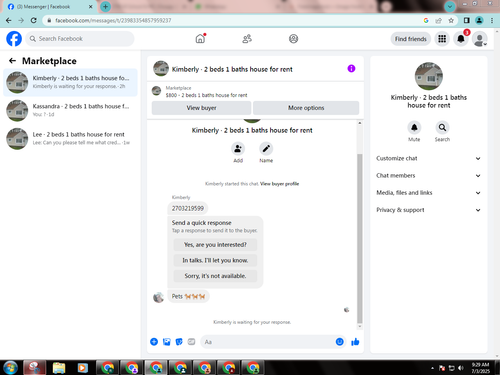Expand the Customize chat section
Image resolution: width=500 pixels, height=375 pixels.
429,158
